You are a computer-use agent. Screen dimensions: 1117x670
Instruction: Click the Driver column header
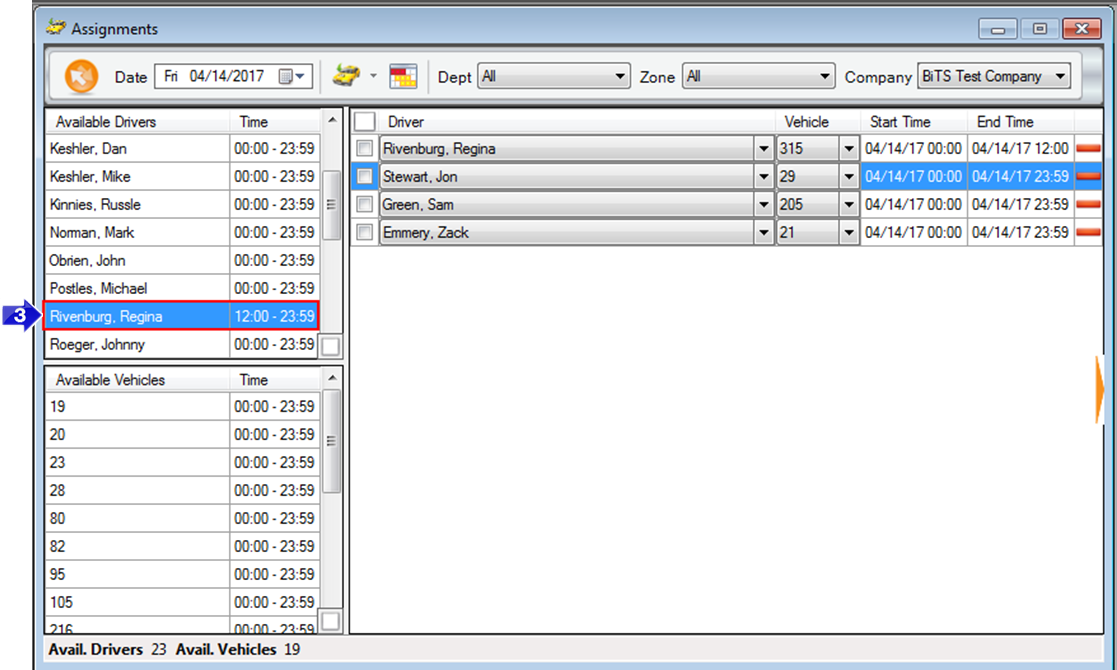(576, 122)
